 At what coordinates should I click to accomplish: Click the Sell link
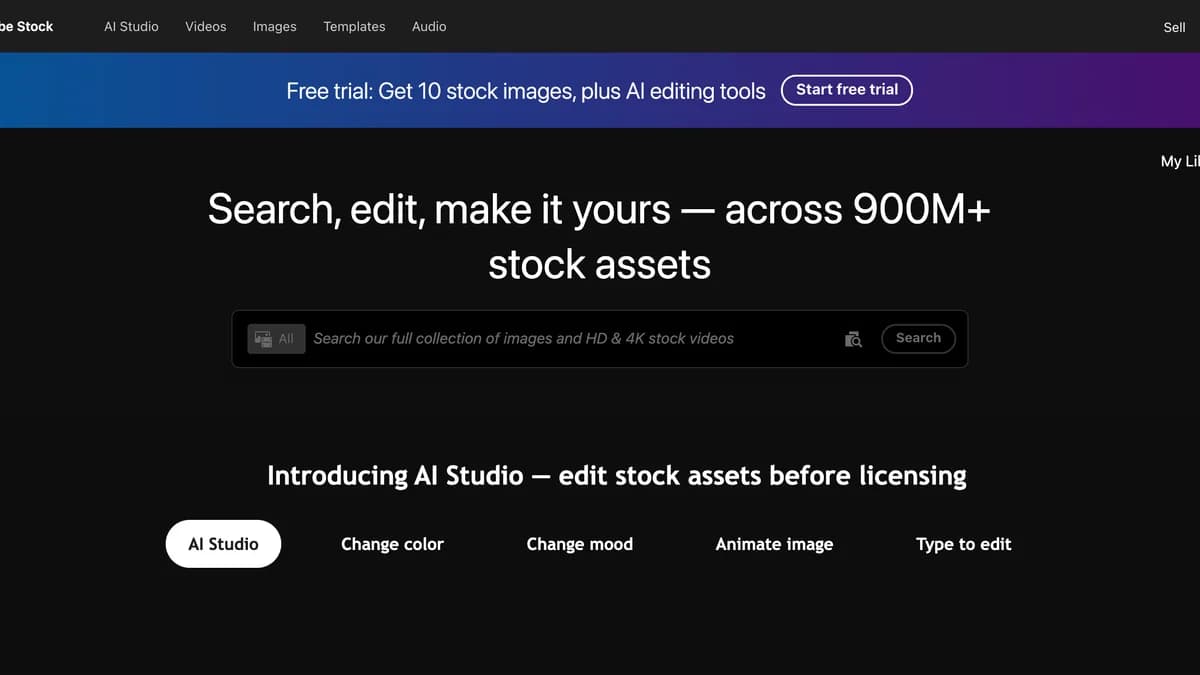click(x=1174, y=27)
